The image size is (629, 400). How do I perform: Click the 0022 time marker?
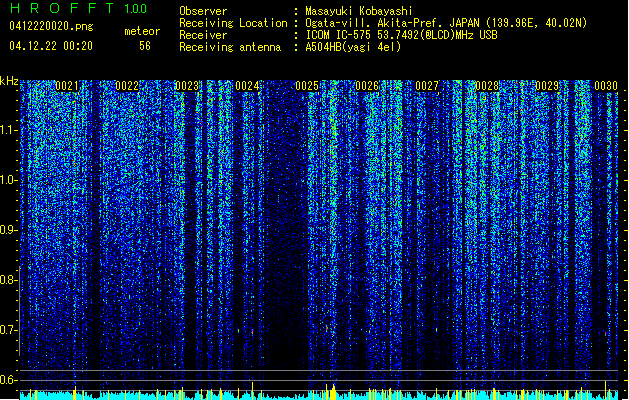click(127, 86)
